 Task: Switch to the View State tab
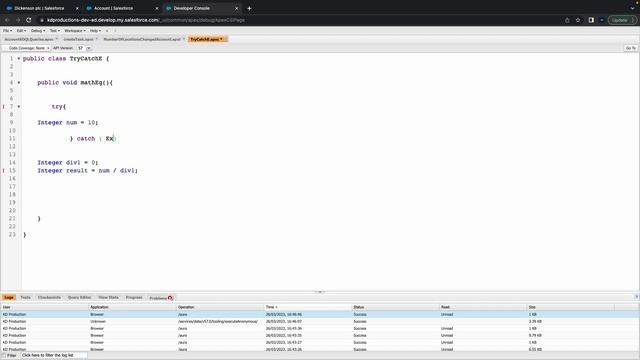tap(109, 298)
